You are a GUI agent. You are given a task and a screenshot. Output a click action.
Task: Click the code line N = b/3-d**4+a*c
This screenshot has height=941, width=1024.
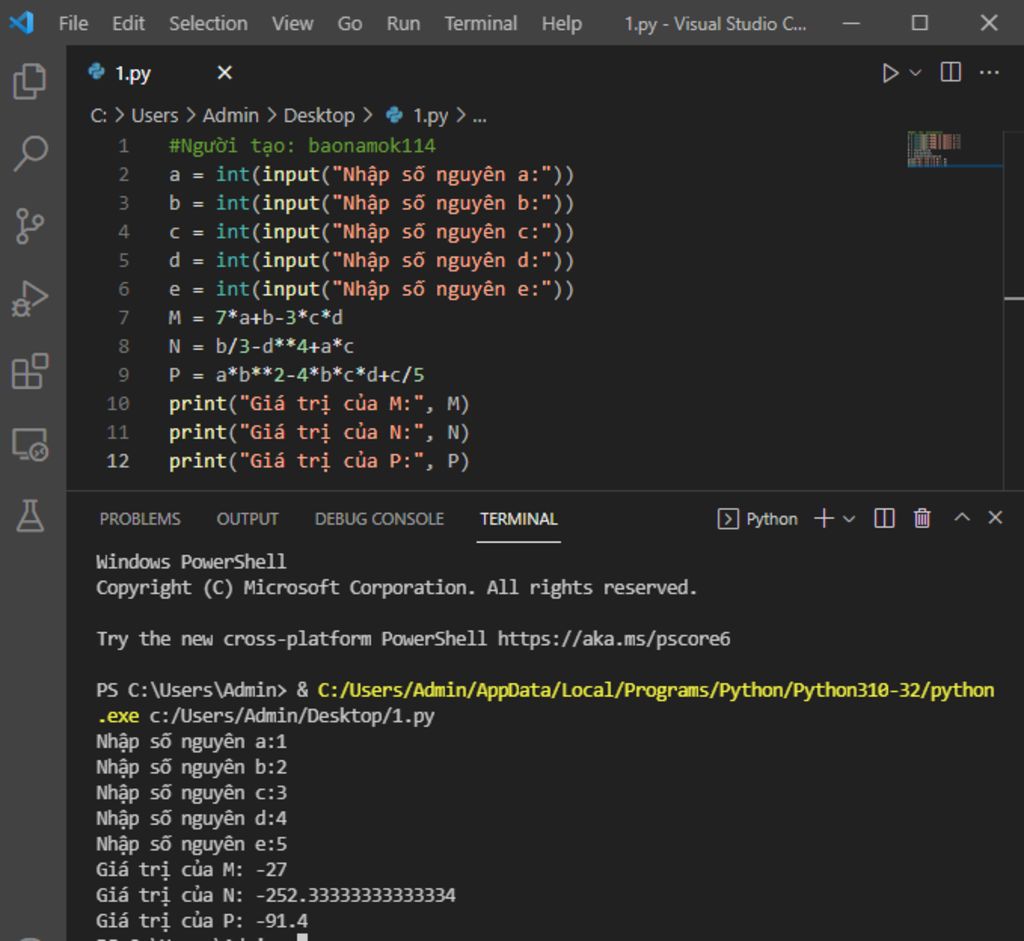click(261, 346)
